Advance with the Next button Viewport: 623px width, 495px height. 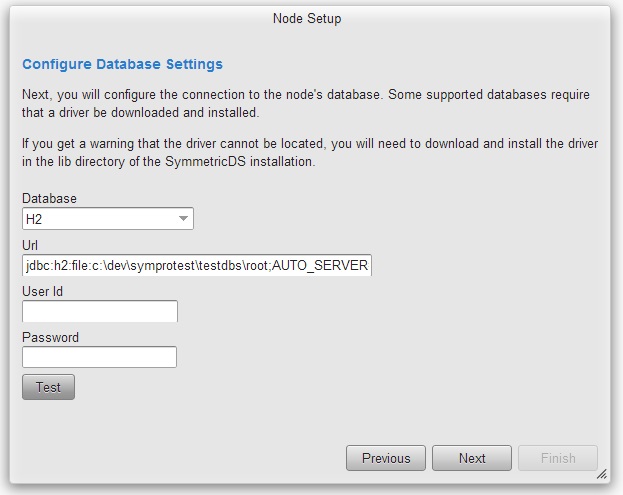(x=472, y=458)
